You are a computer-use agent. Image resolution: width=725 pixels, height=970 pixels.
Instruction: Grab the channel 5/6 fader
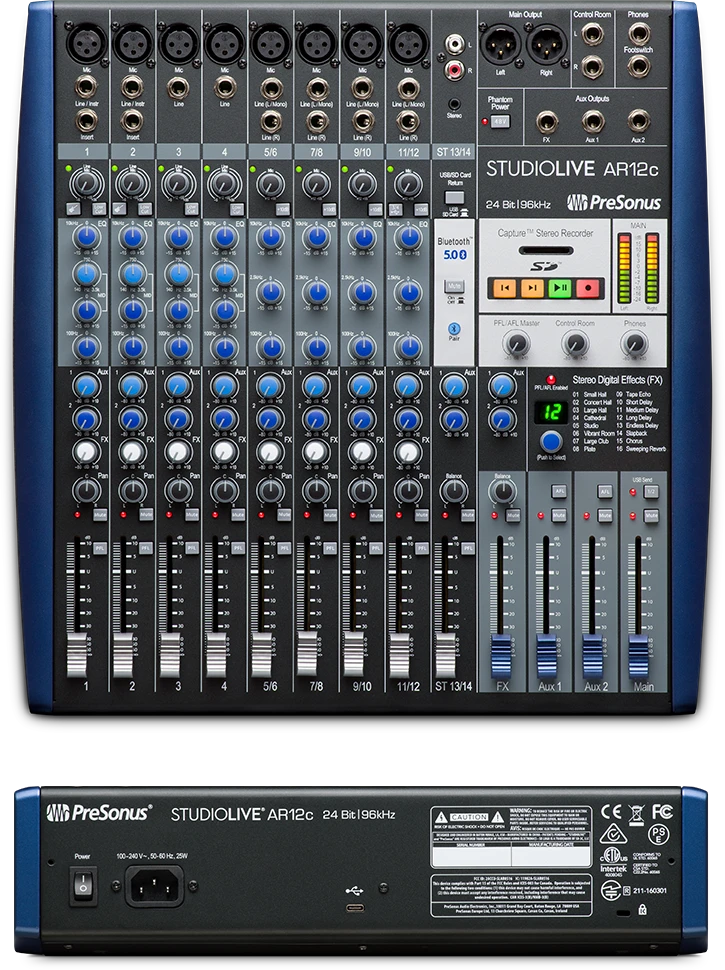click(261, 655)
